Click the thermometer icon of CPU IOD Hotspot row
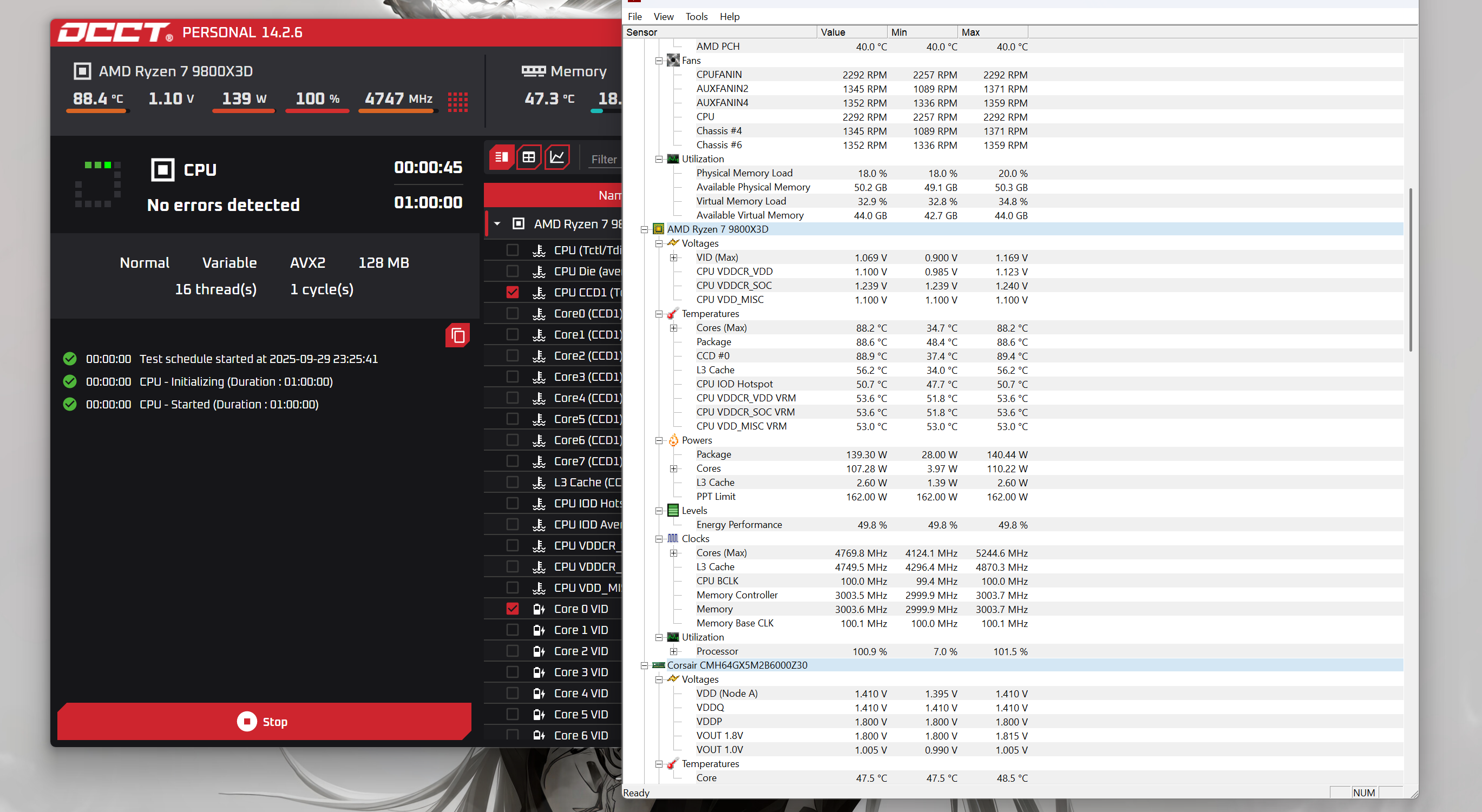 click(x=539, y=504)
